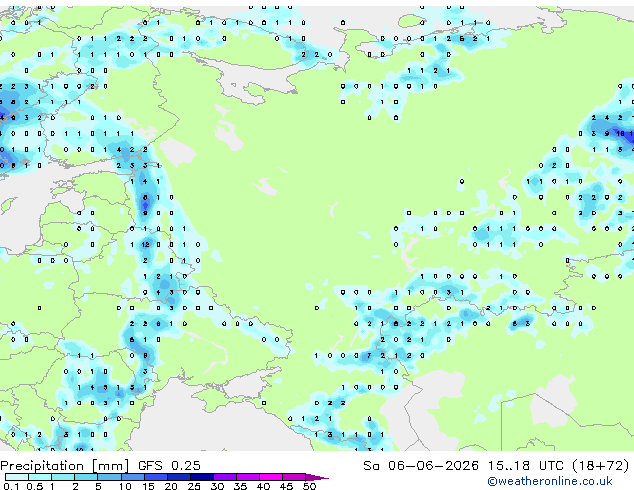Click the legend label '0.5'
The width and height of the screenshot is (634, 490).
[35, 486]
